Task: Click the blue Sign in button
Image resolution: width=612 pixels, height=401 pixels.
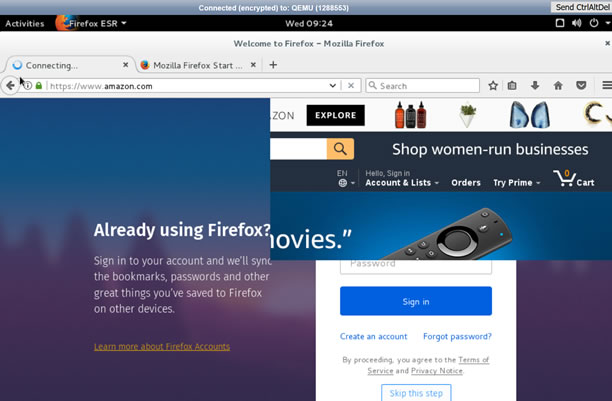Action: pyautogui.click(x=415, y=301)
